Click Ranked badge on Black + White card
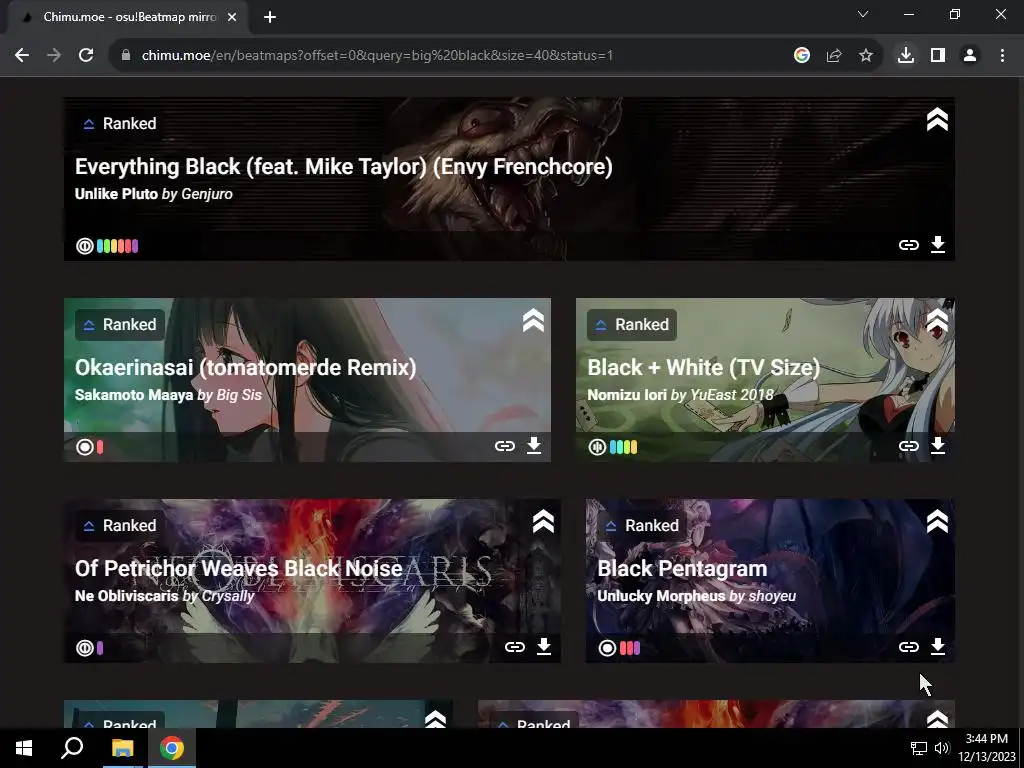 pyautogui.click(x=632, y=325)
